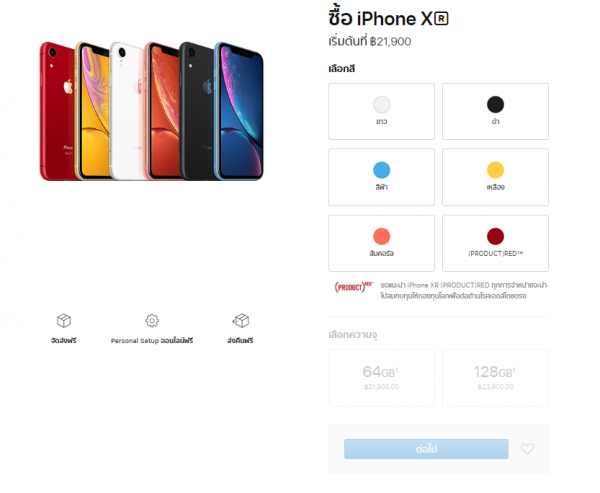Select 128GB capacity option
600x493 pixels.
pyautogui.click(x=496, y=377)
